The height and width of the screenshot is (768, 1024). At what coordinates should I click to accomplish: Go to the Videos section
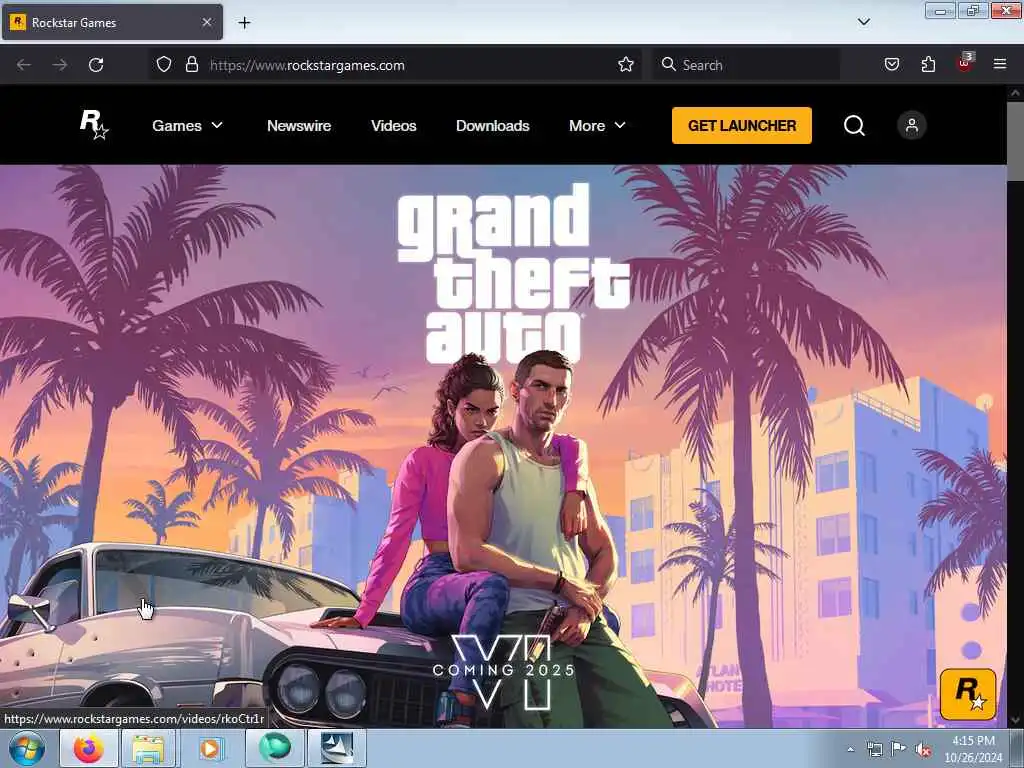coord(393,125)
